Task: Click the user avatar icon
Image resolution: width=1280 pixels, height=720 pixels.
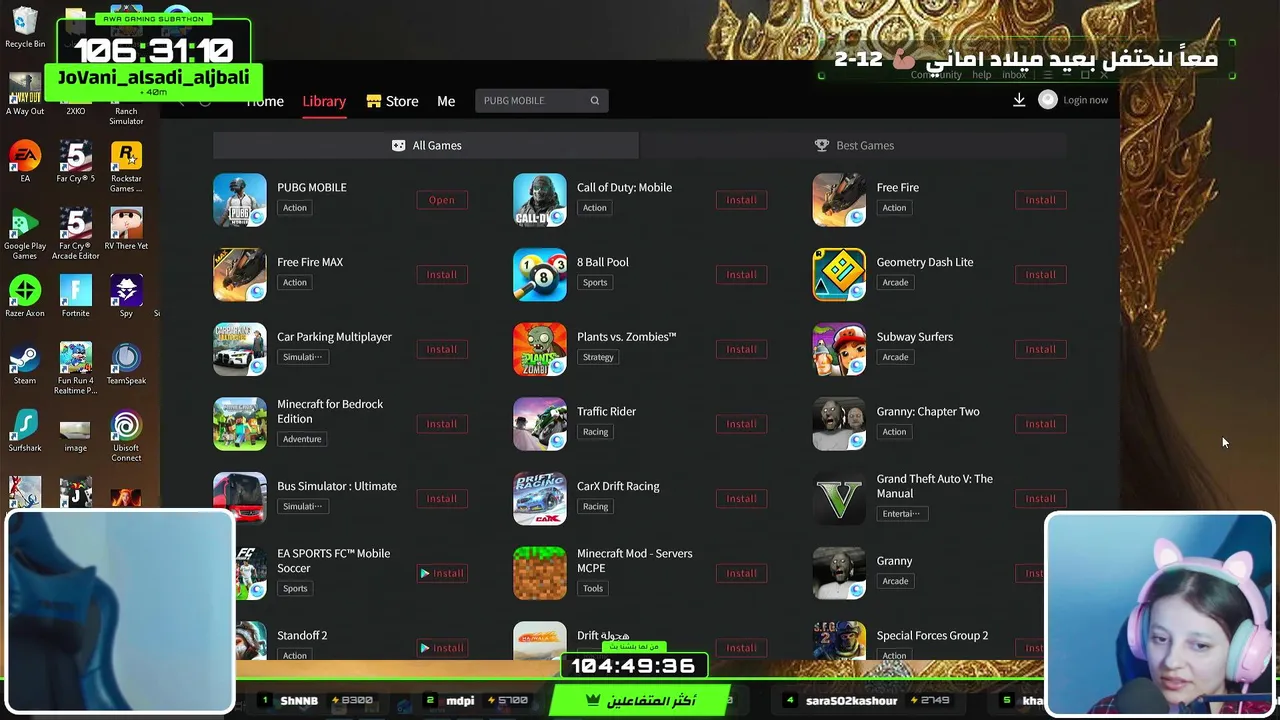Action: 1047,100
